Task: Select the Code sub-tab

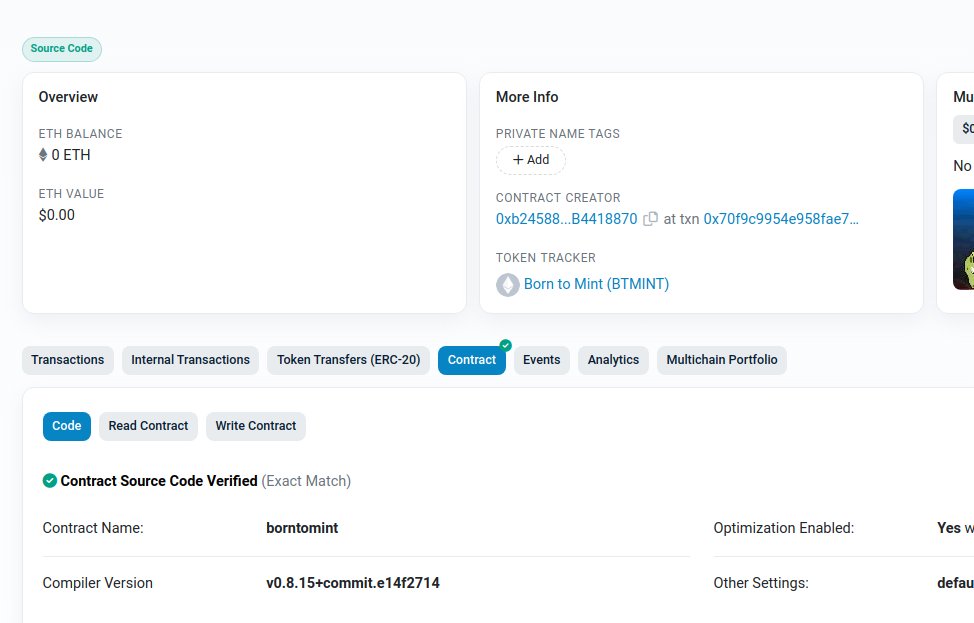Action: click(66, 426)
